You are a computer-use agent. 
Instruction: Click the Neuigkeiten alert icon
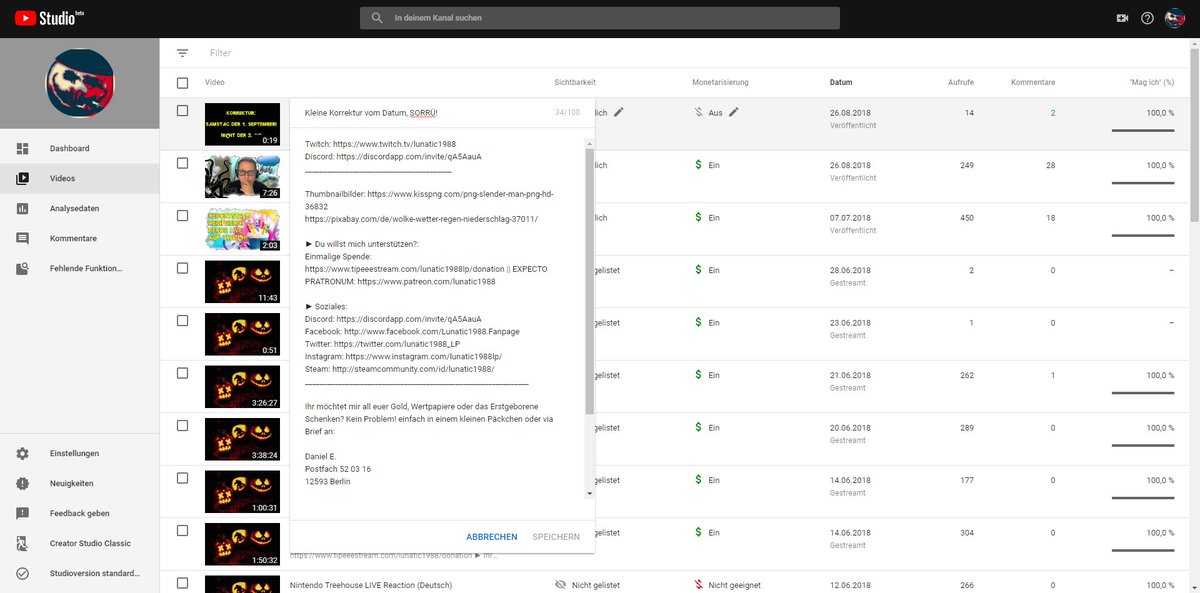23,483
